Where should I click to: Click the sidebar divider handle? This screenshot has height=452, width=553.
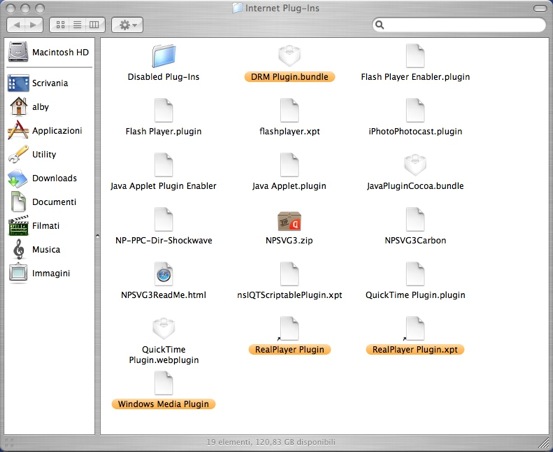pos(98,236)
